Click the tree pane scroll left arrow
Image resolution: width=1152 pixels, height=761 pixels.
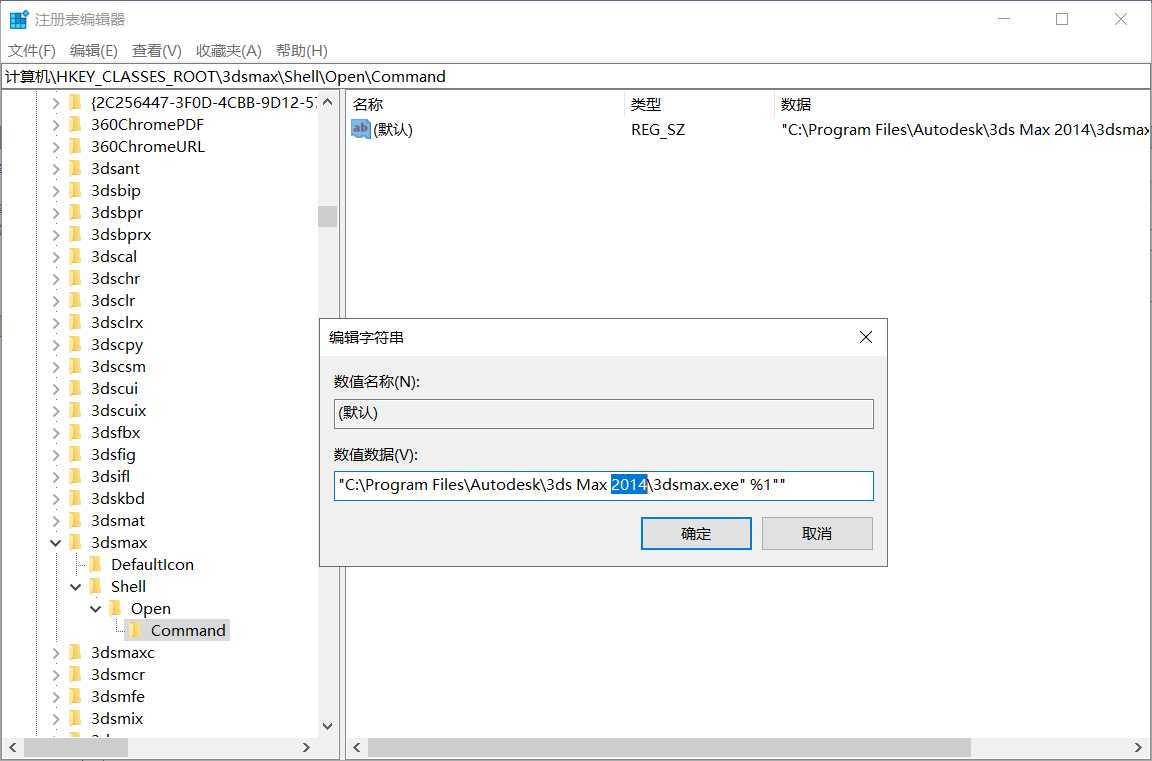click(x=12, y=748)
